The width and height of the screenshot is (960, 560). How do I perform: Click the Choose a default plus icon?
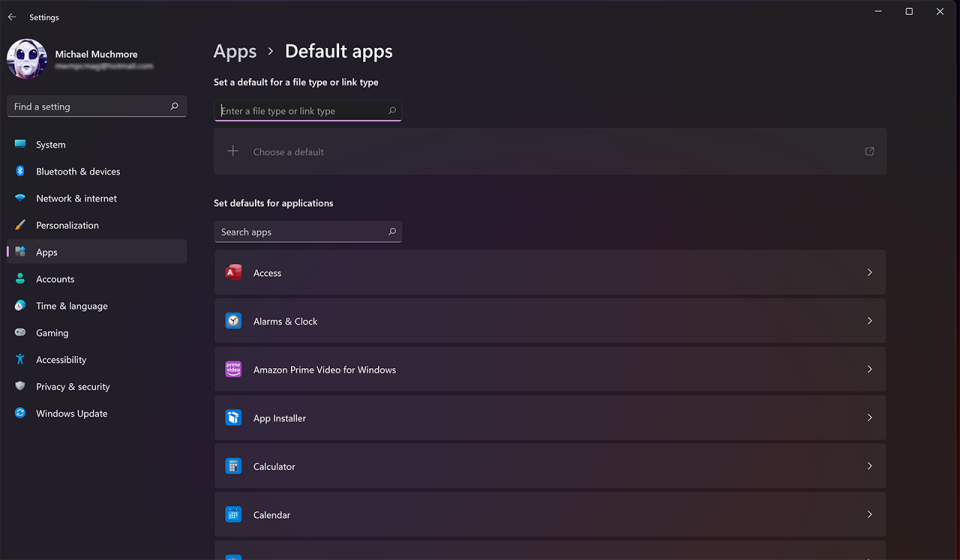pos(233,151)
